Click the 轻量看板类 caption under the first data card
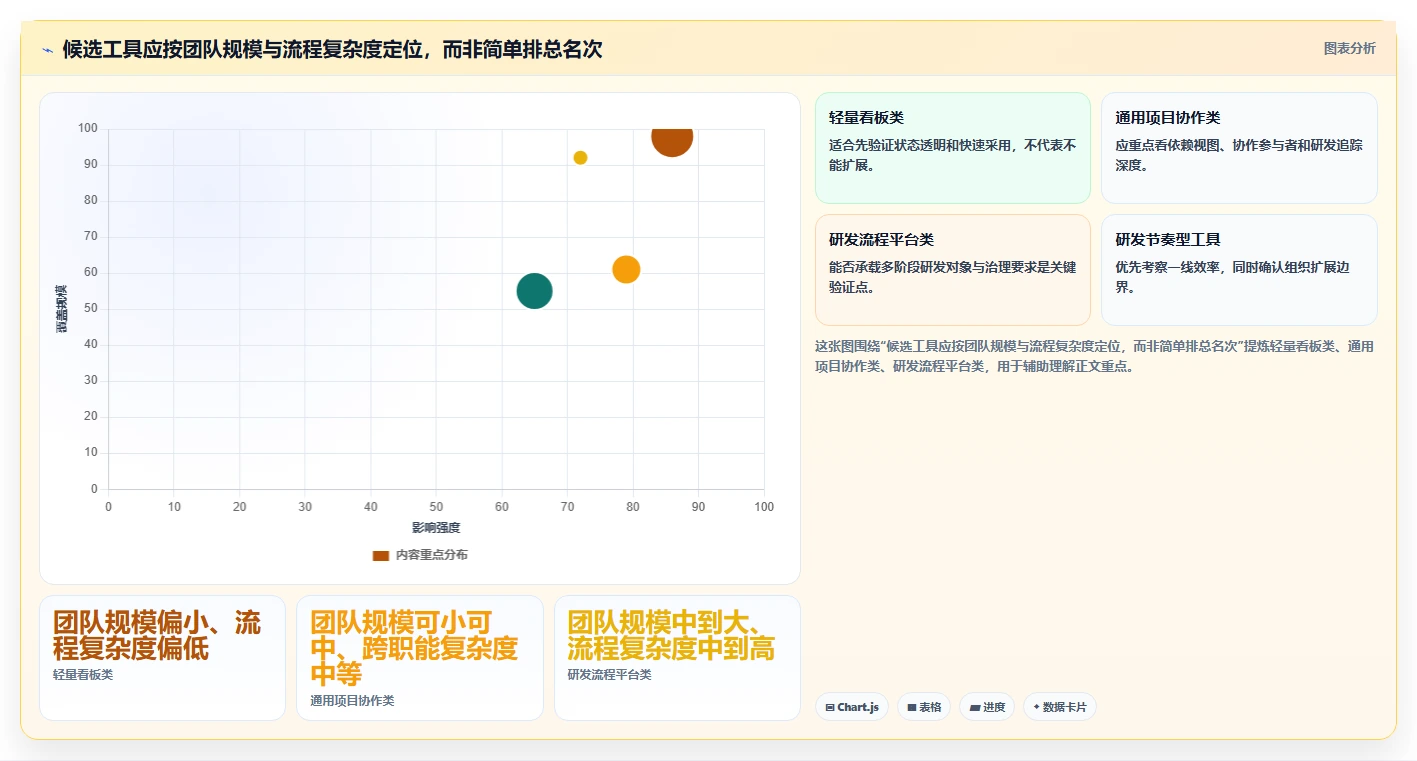 [x=83, y=675]
